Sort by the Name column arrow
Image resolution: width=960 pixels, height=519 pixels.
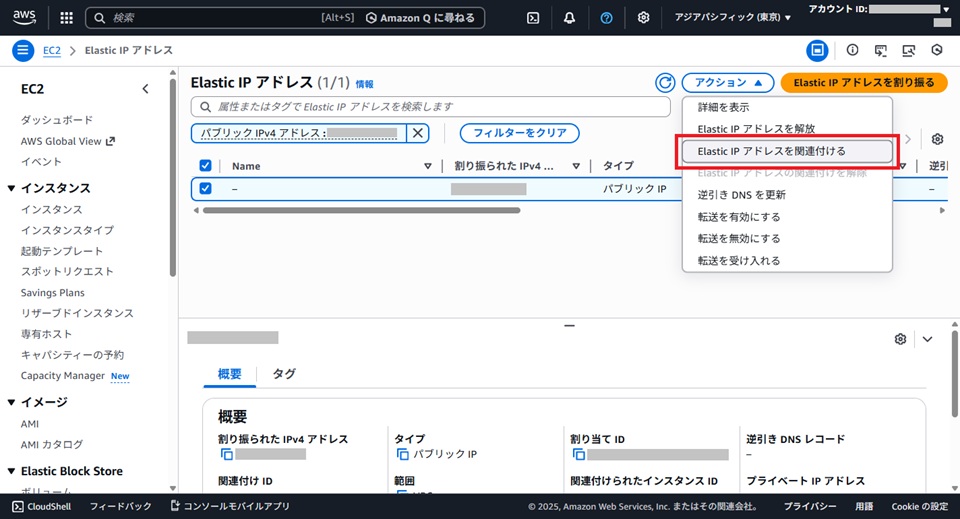coord(428,166)
